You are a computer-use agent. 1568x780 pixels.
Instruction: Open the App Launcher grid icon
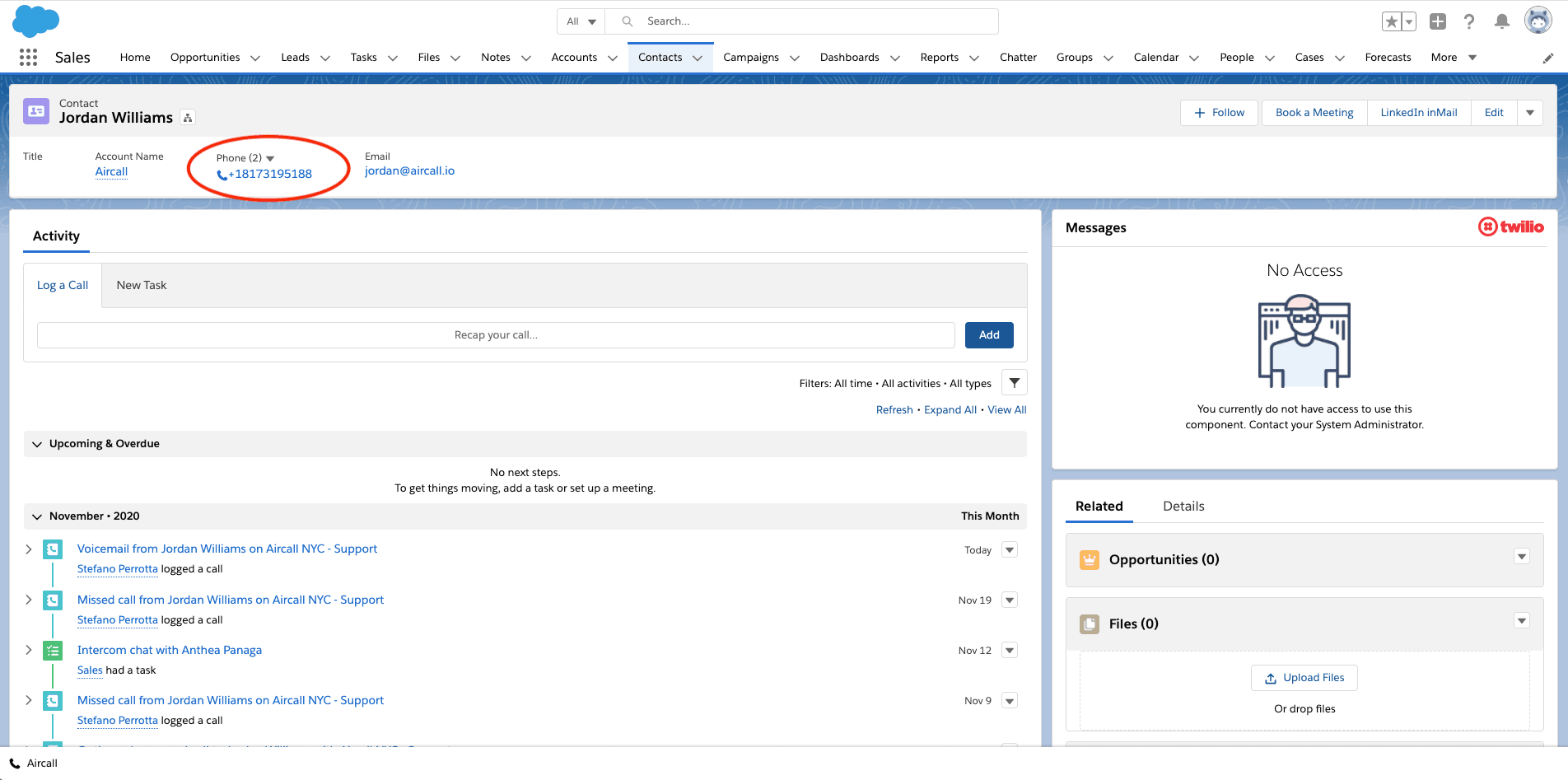[28, 57]
